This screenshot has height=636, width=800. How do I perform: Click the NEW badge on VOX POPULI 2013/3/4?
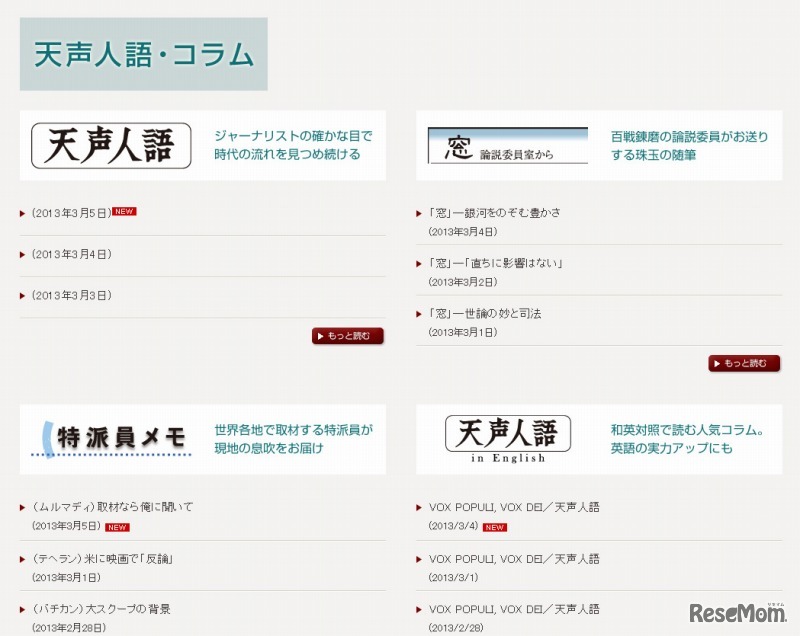point(493,525)
